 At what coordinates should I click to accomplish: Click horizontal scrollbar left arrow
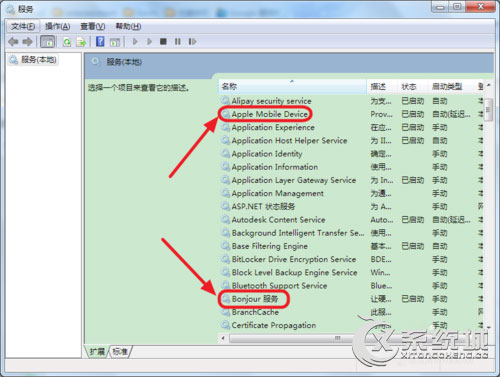click(x=223, y=338)
